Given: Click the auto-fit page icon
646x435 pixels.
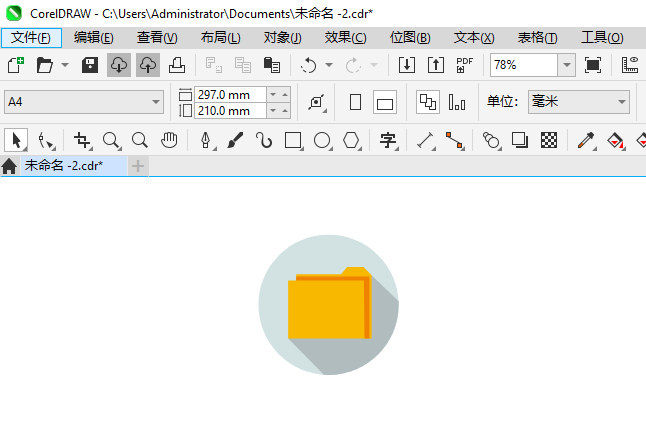Looking at the screenshot, I should point(316,102).
